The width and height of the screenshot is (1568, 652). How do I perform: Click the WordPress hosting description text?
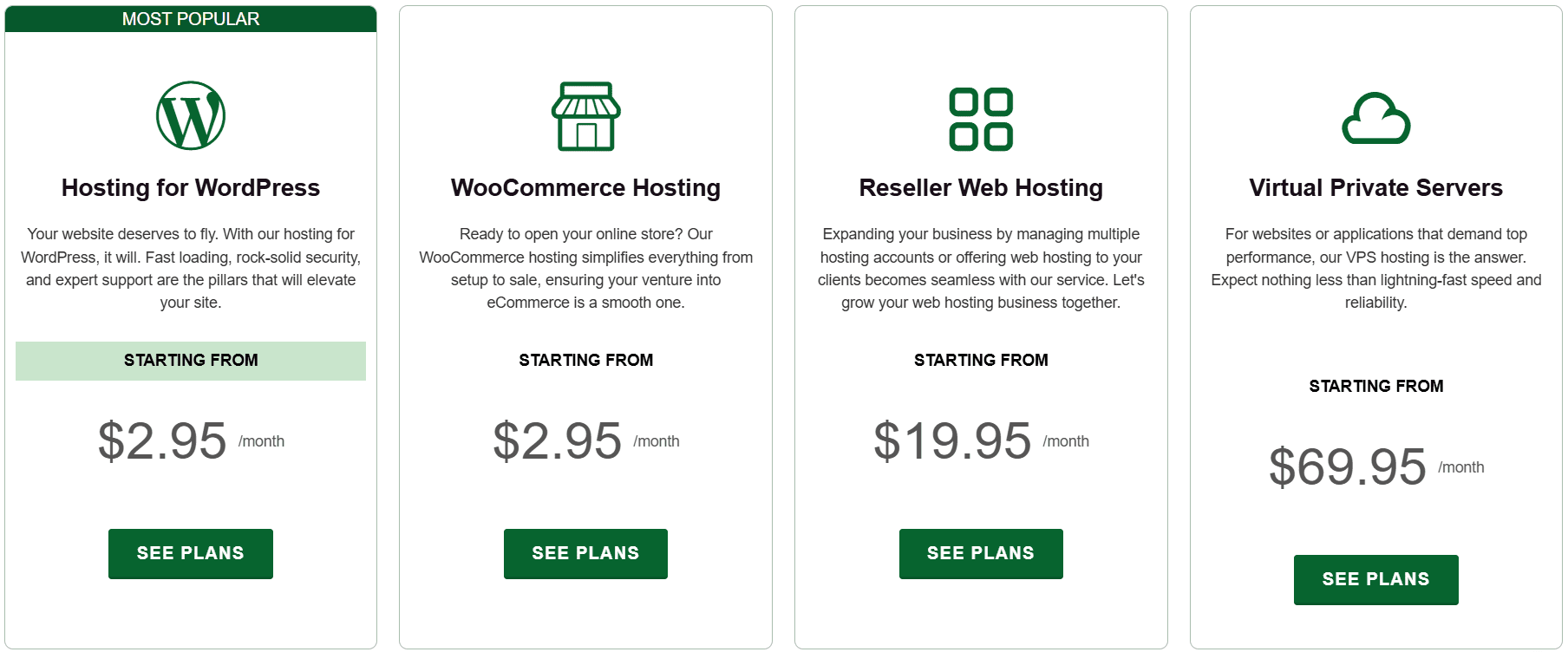point(191,268)
